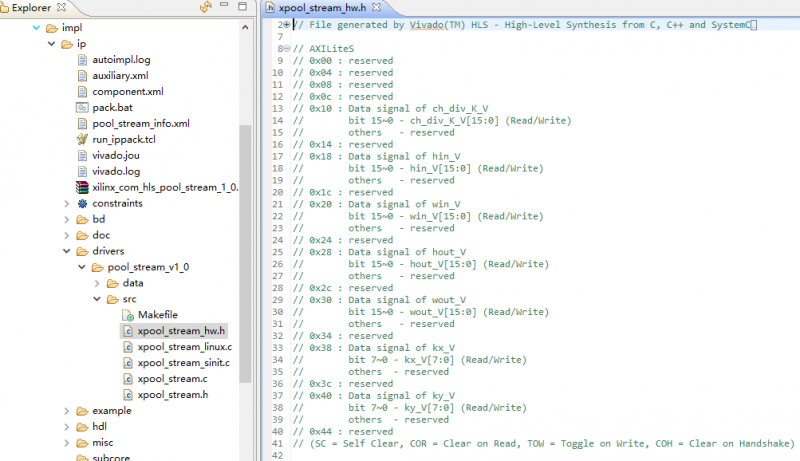This screenshot has height=461, width=800.
Task: Click the '0x38 : Data signal of kx_V' line
Action: 373,348
